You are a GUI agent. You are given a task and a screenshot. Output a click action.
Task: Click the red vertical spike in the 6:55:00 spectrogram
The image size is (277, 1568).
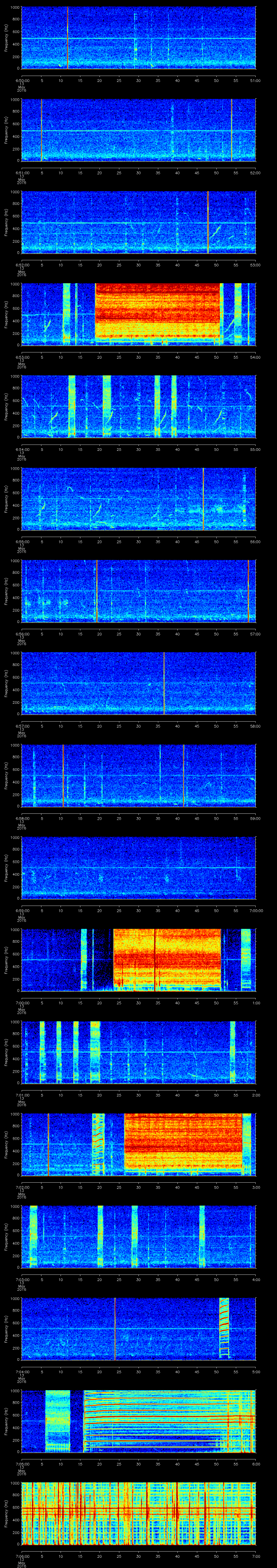[x=203, y=499]
